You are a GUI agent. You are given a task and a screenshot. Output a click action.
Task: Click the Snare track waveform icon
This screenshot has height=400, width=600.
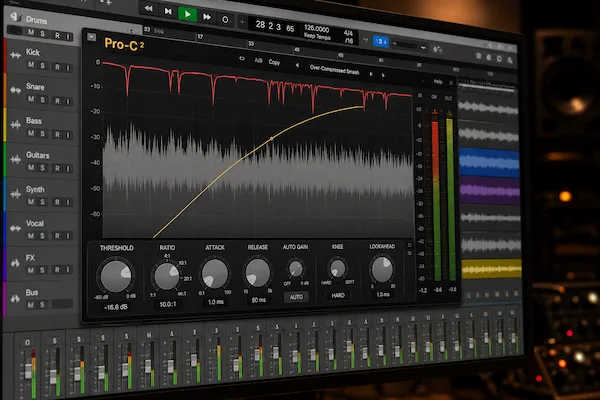click(x=15, y=90)
